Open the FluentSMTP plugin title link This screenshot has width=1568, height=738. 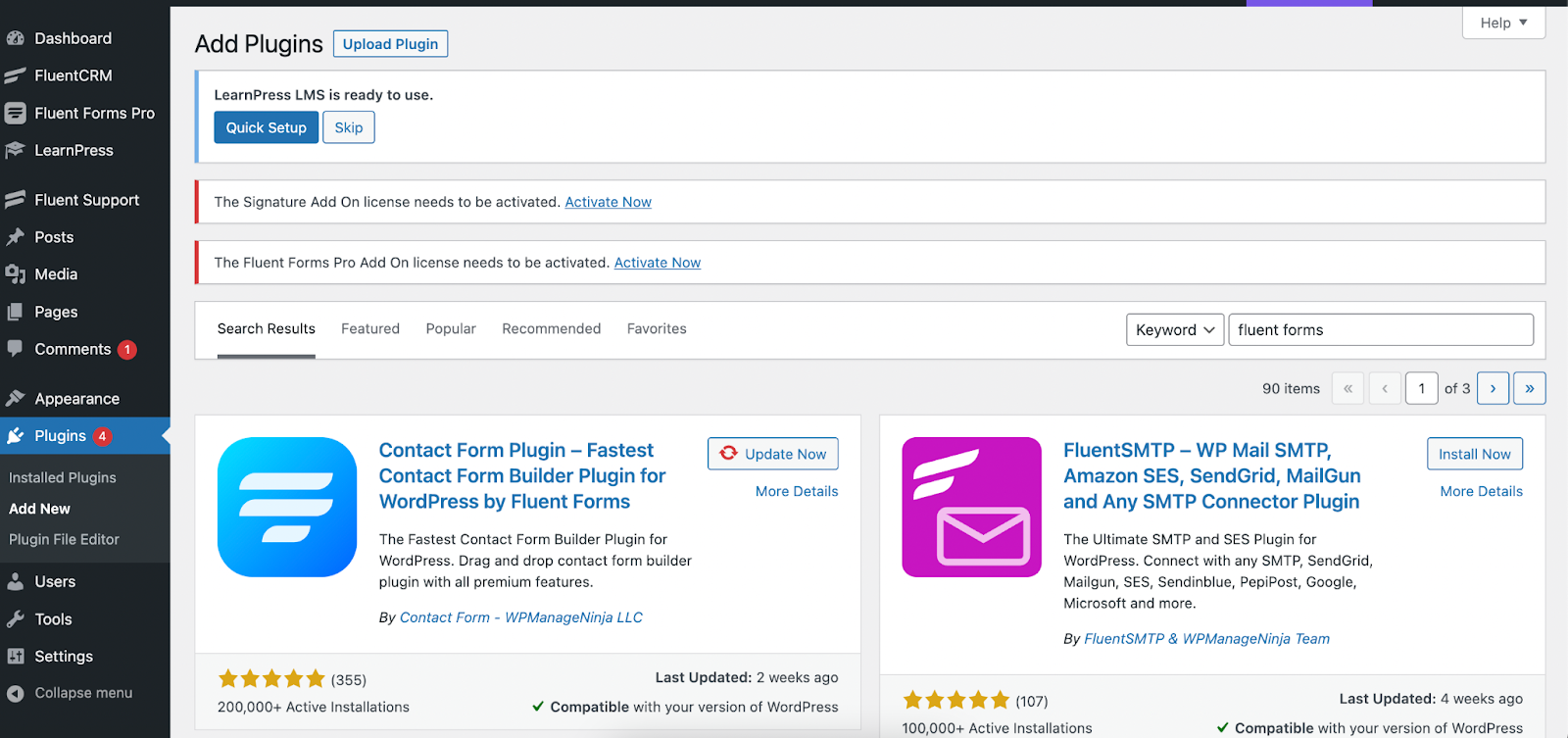tap(1212, 475)
